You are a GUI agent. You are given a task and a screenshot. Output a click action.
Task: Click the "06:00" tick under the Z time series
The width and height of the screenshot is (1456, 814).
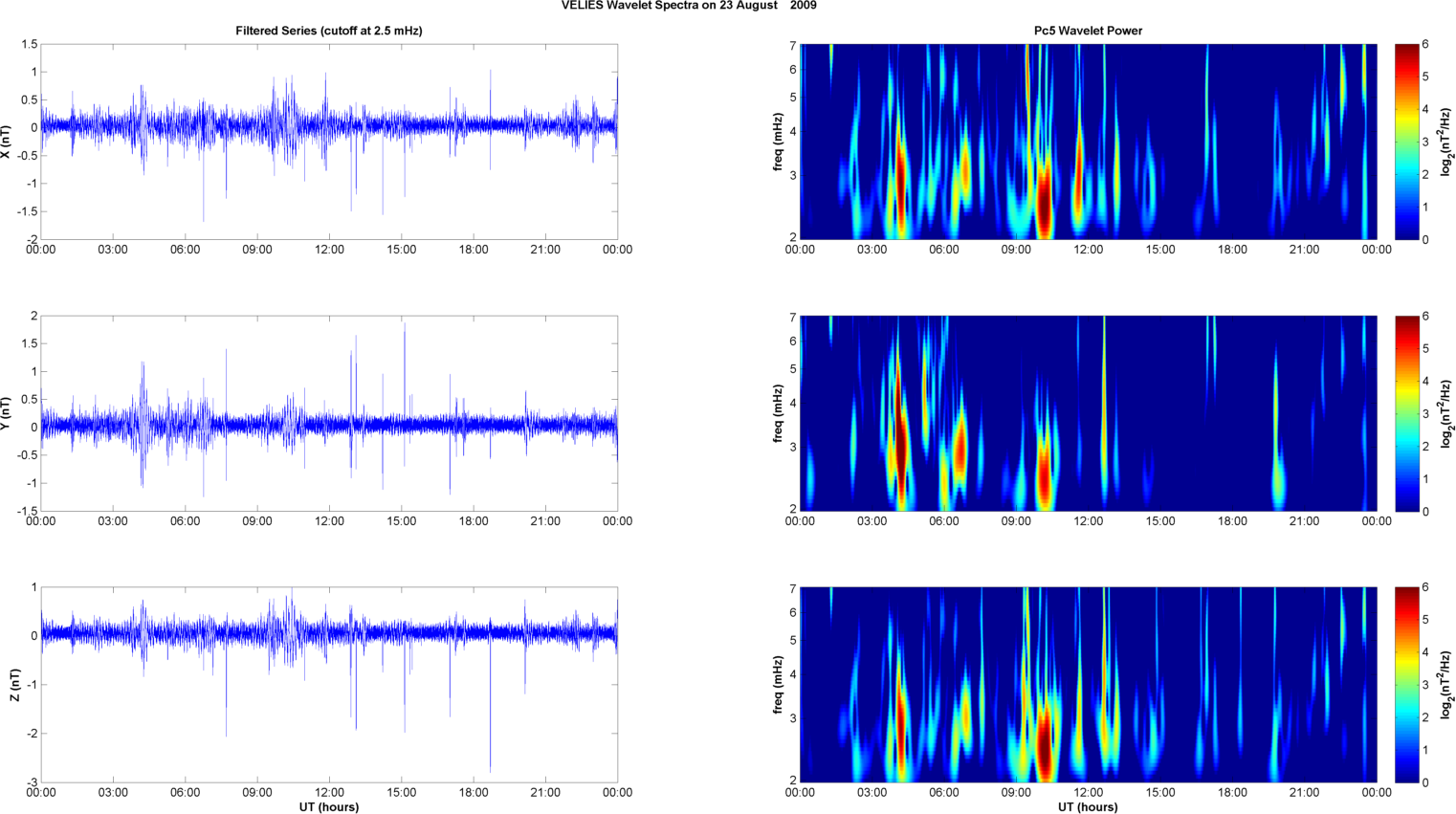[x=185, y=792]
